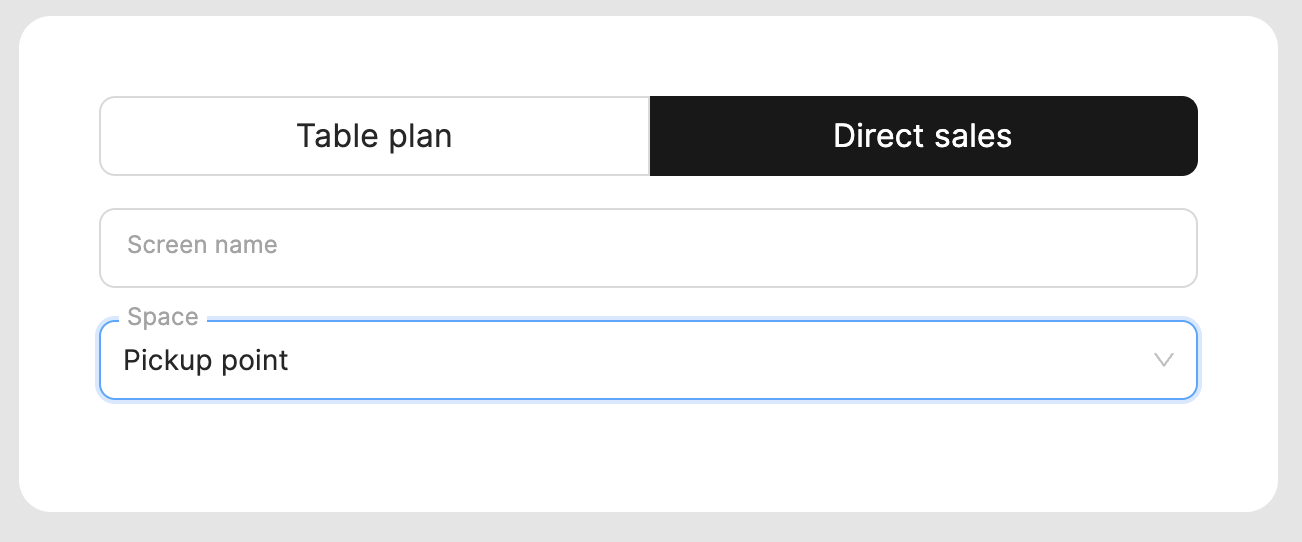Click the Screen name placeholder text
The image size is (1302, 542).
(x=202, y=245)
